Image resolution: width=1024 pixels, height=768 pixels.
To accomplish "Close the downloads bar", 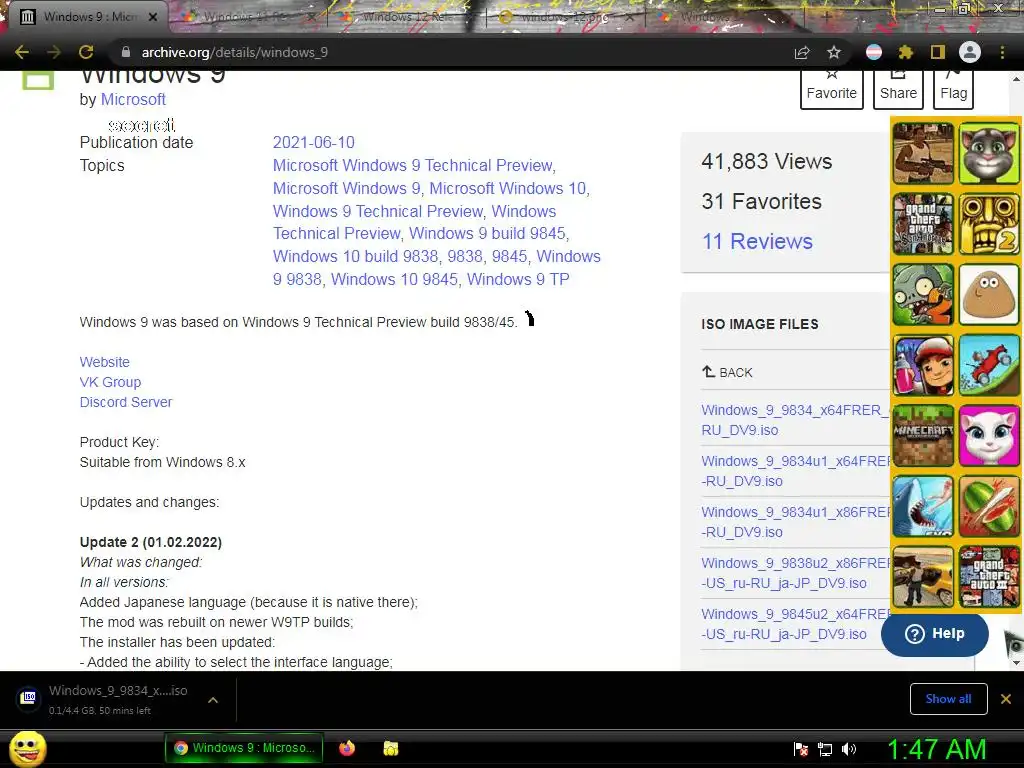I will coord(1006,699).
